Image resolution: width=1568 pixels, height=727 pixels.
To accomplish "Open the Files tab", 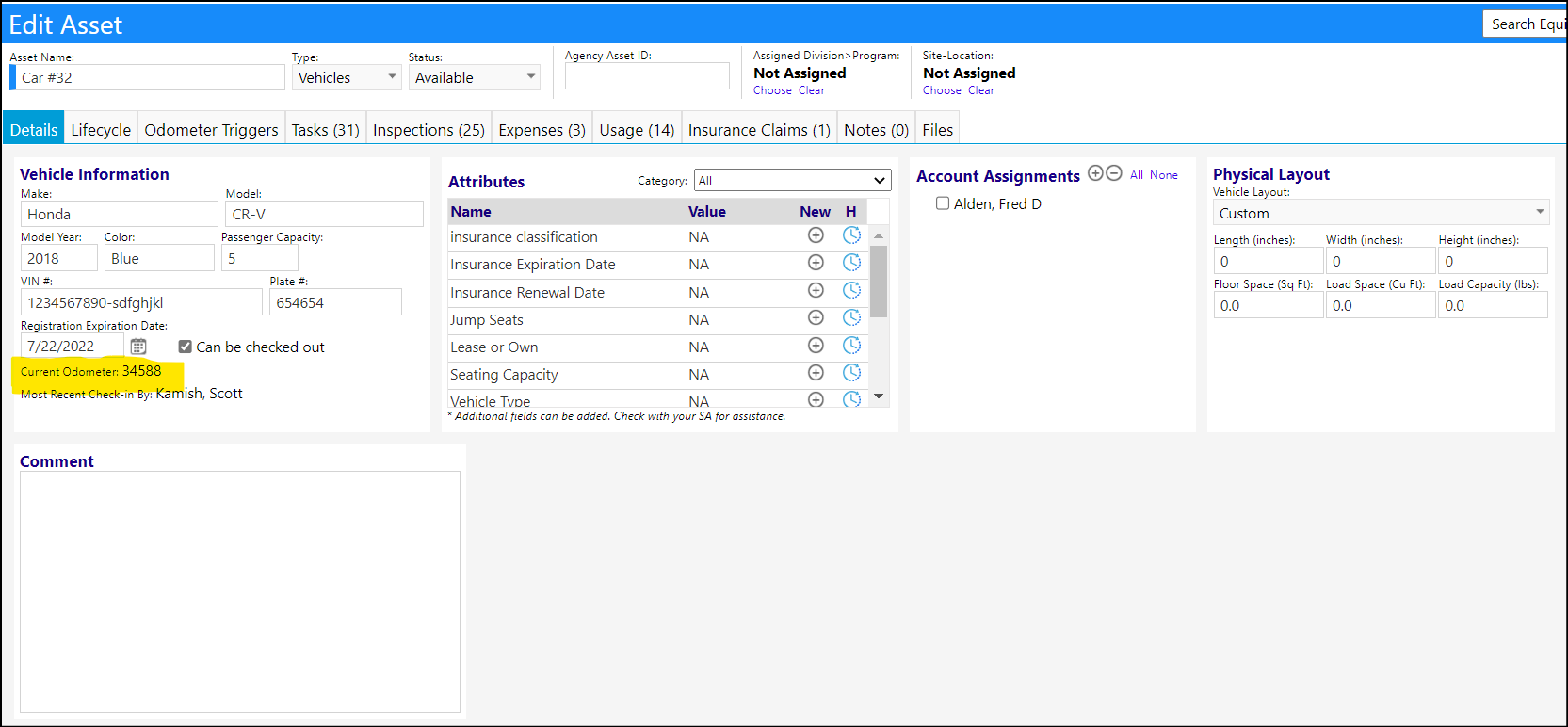I will 938,130.
